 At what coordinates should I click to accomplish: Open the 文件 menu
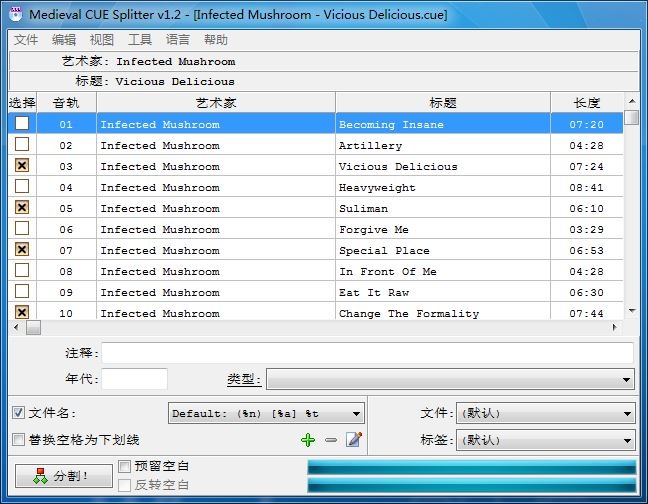[x=26, y=40]
